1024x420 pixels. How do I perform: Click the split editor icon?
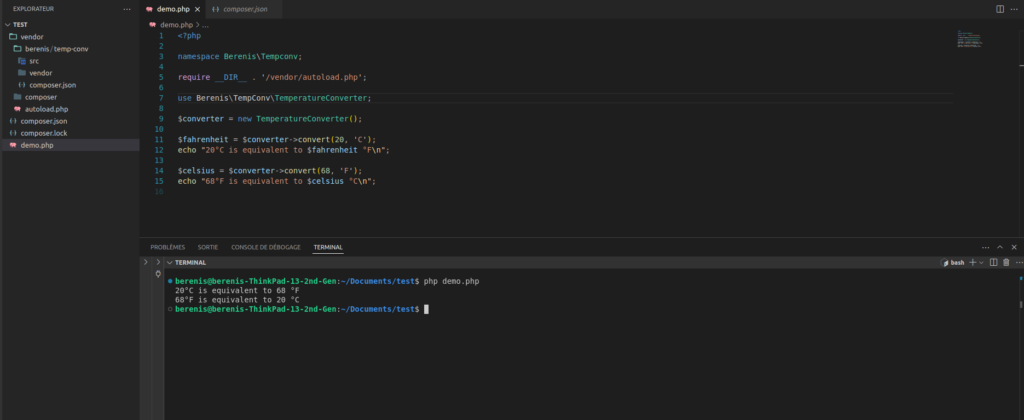(999, 9)
